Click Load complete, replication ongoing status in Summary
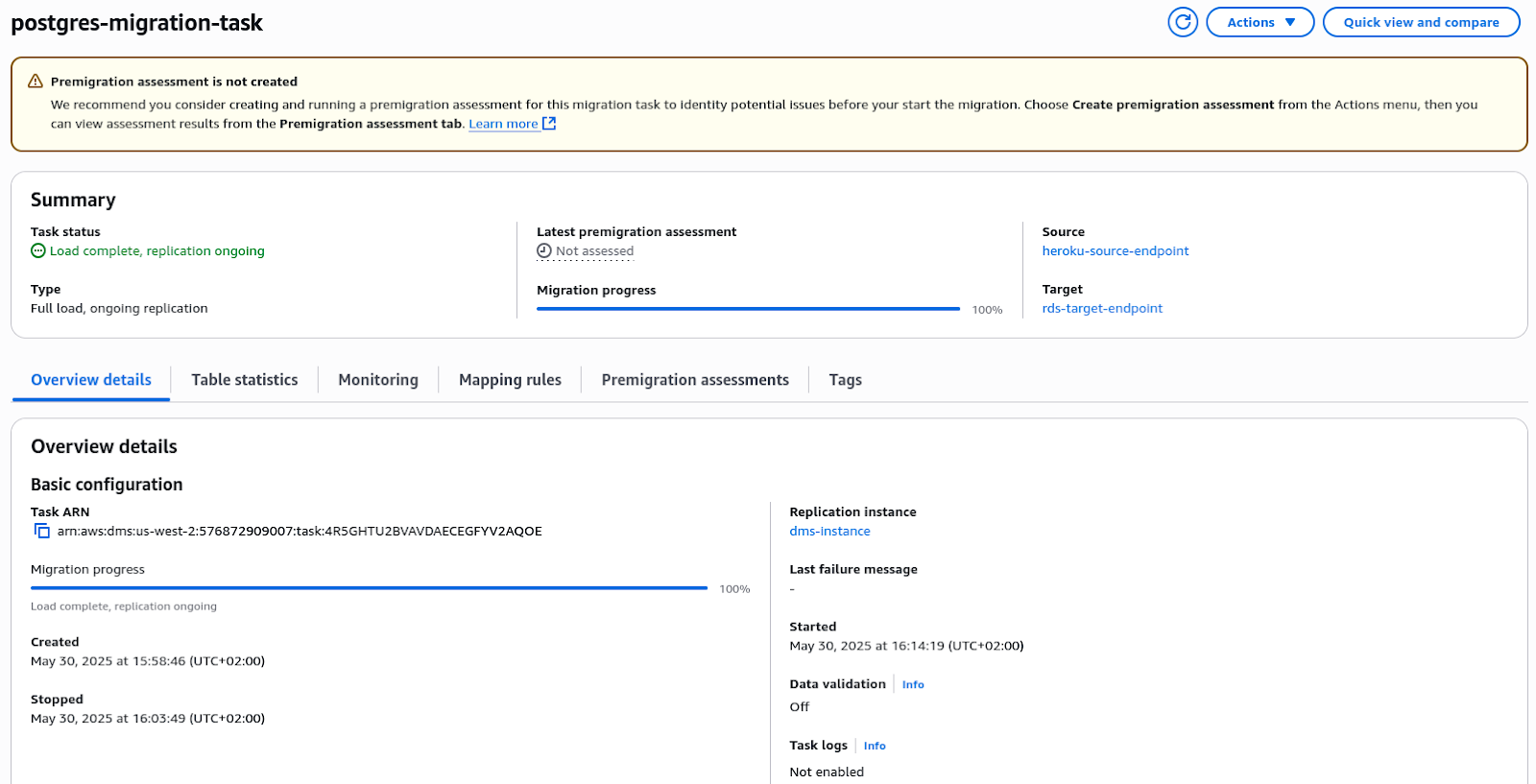1536x784 pixels. [x=157, y=251]
